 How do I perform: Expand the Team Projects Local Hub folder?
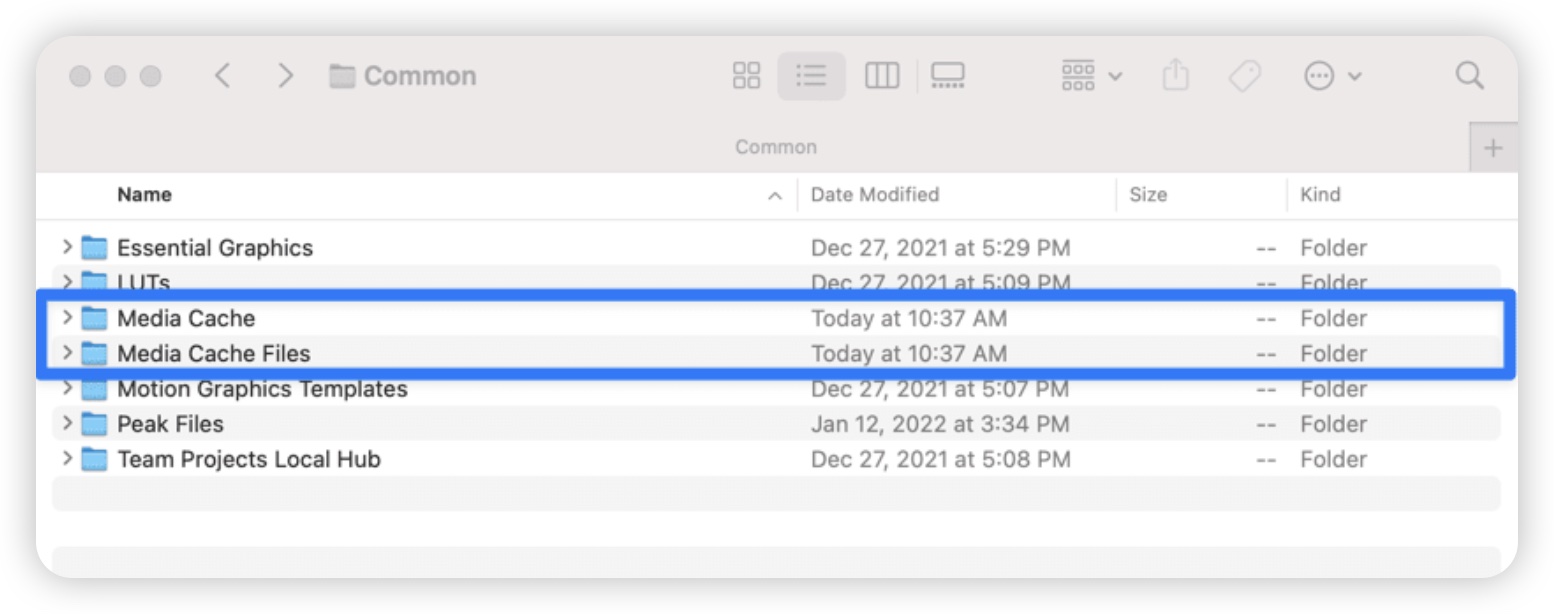[x=67, y=459]
